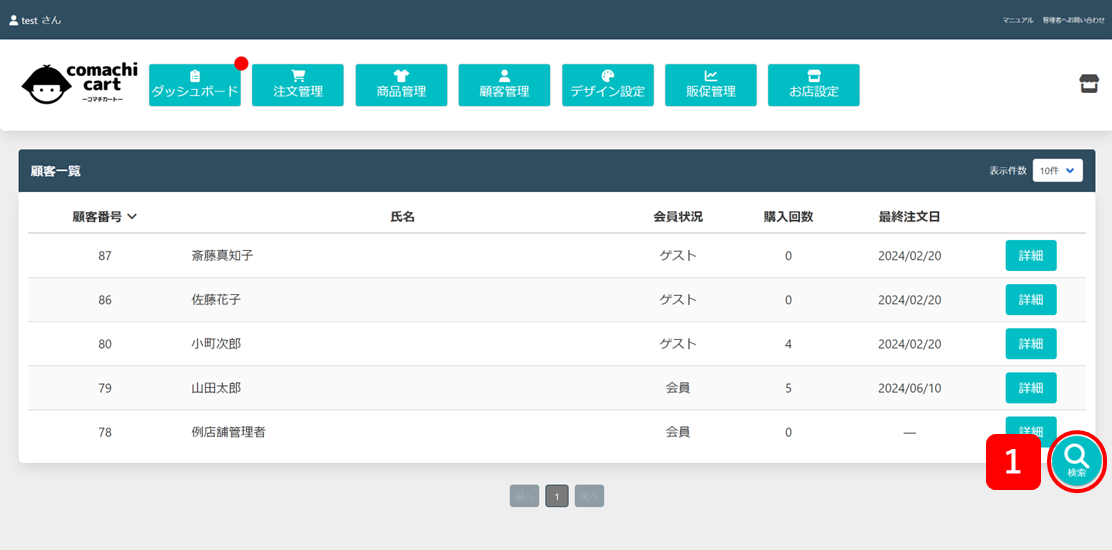The width and height of the screenshot is (1112, 550).
Task: Click the name 小町次郎
Action: click(x=216, y=344)
